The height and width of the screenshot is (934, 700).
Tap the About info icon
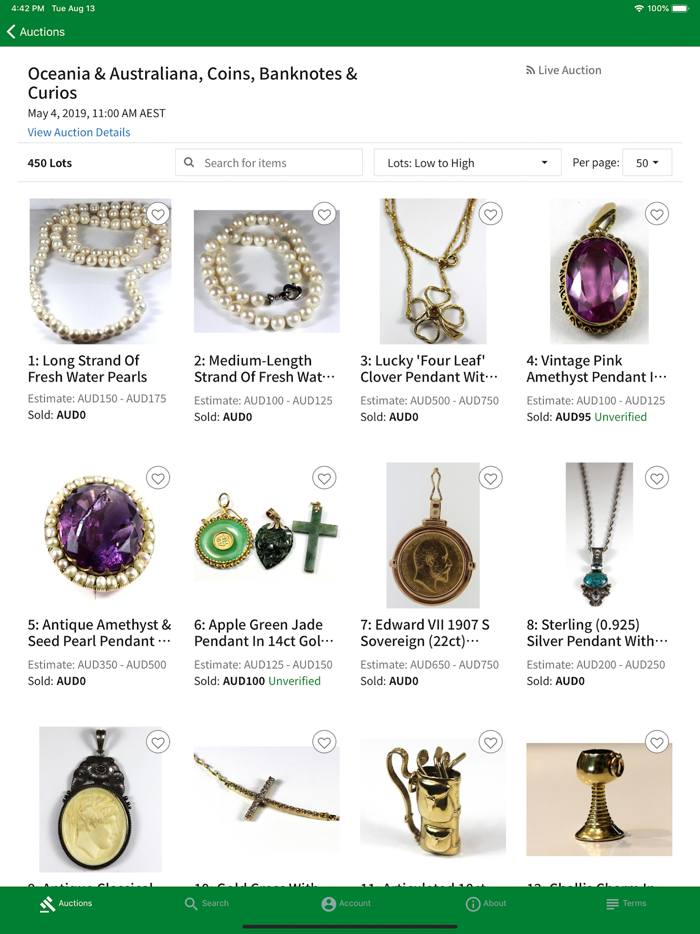[485, 903]
